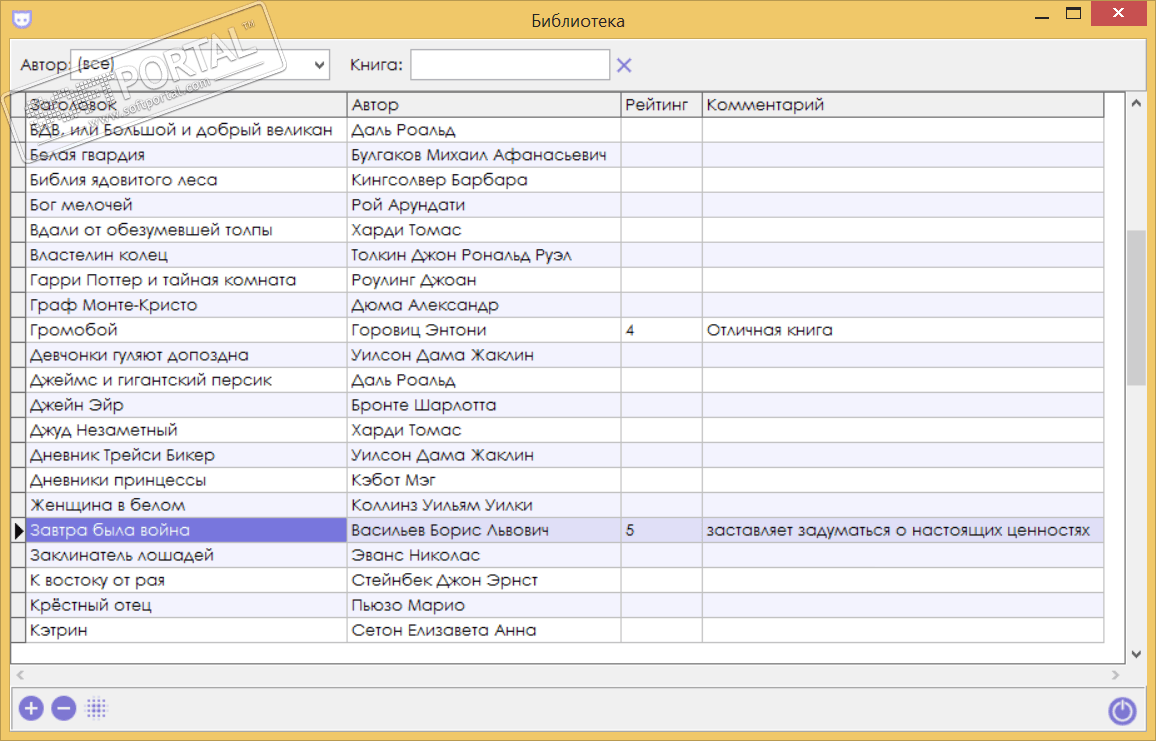
Task: Sort by the Заголовок column header
Action: [186, 105]
